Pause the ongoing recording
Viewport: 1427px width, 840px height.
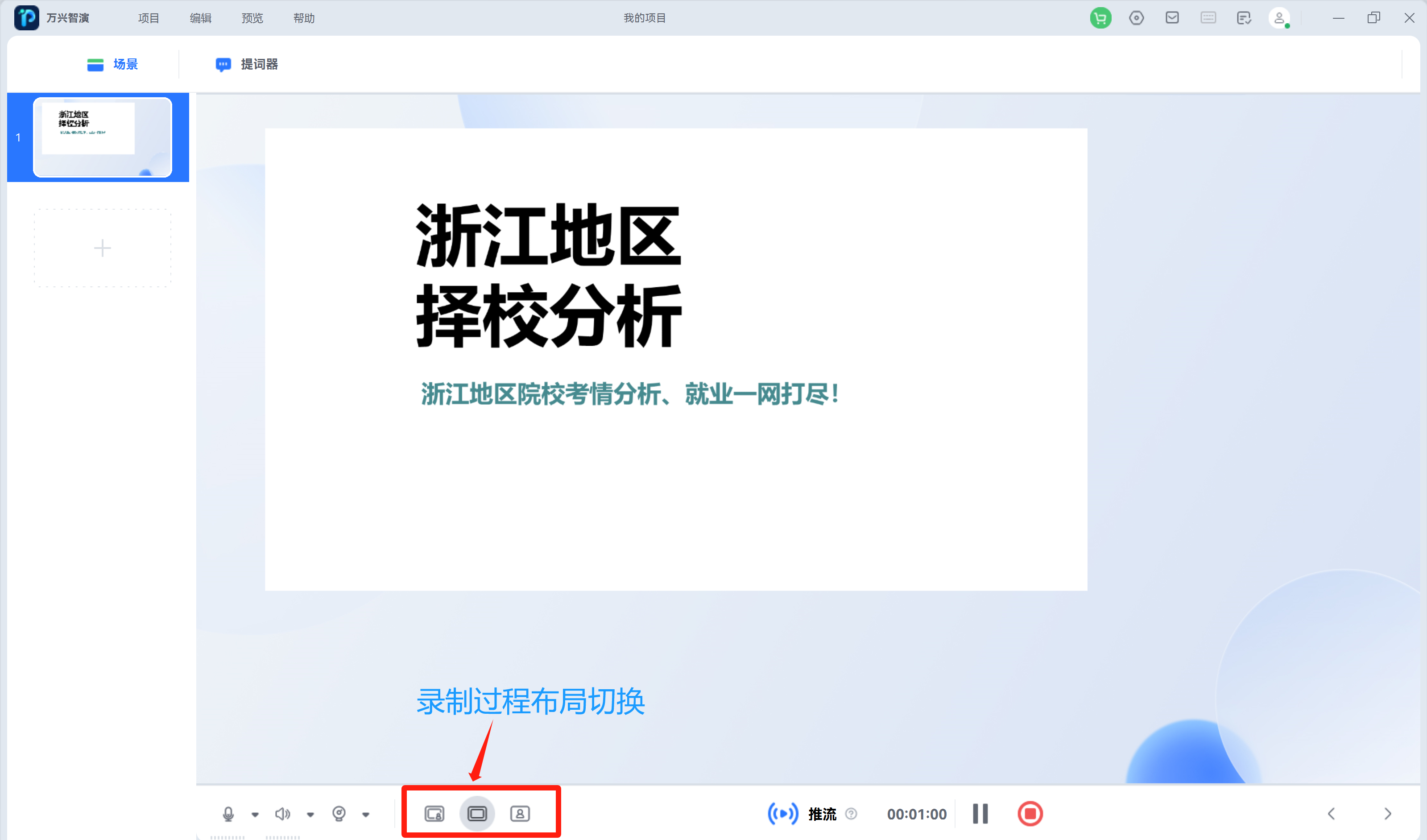[x=980, y=814]
